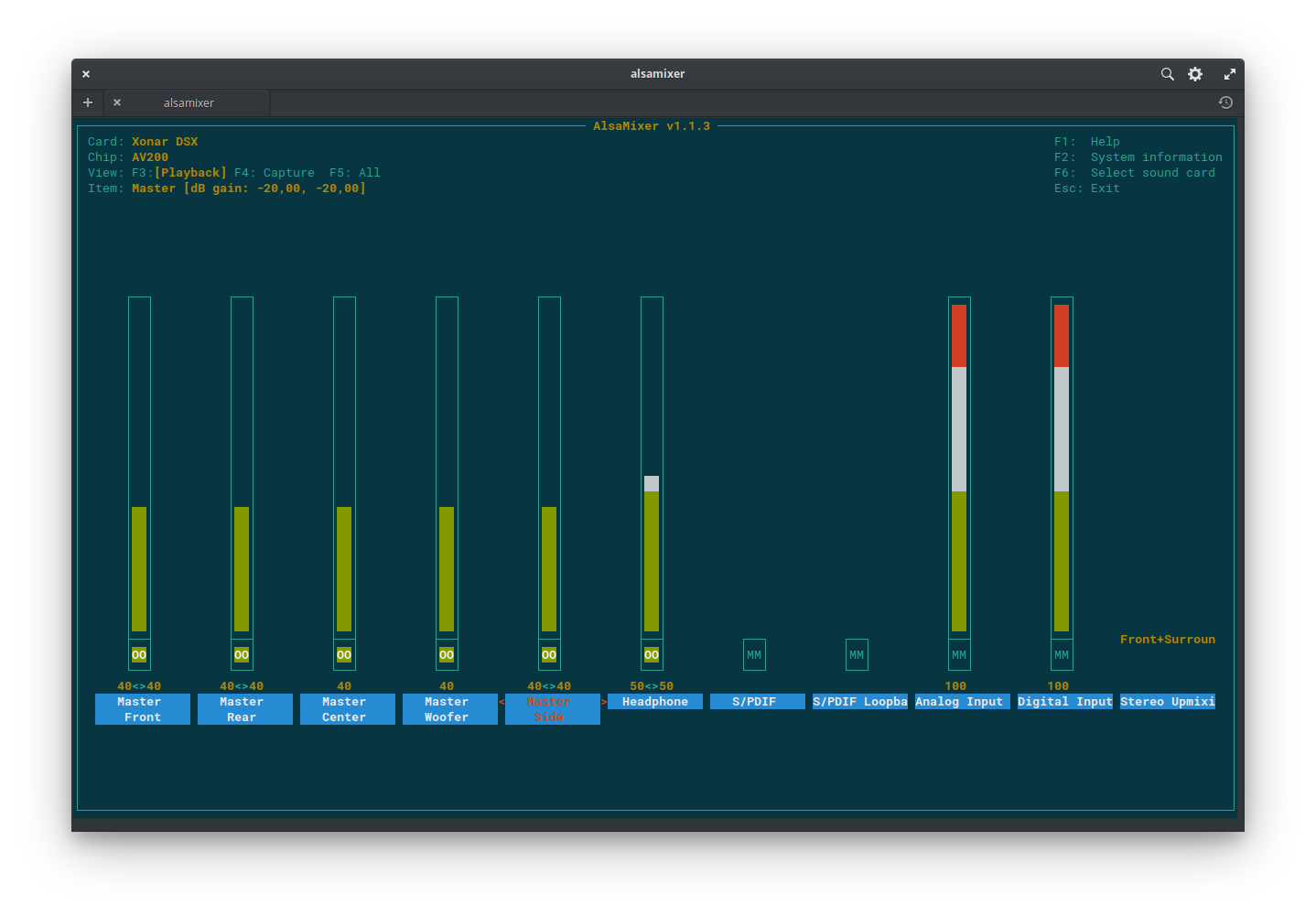Click the Esc Exit shortcut text
Viewport: 1316px width, 916px height.
point(1087,189)
